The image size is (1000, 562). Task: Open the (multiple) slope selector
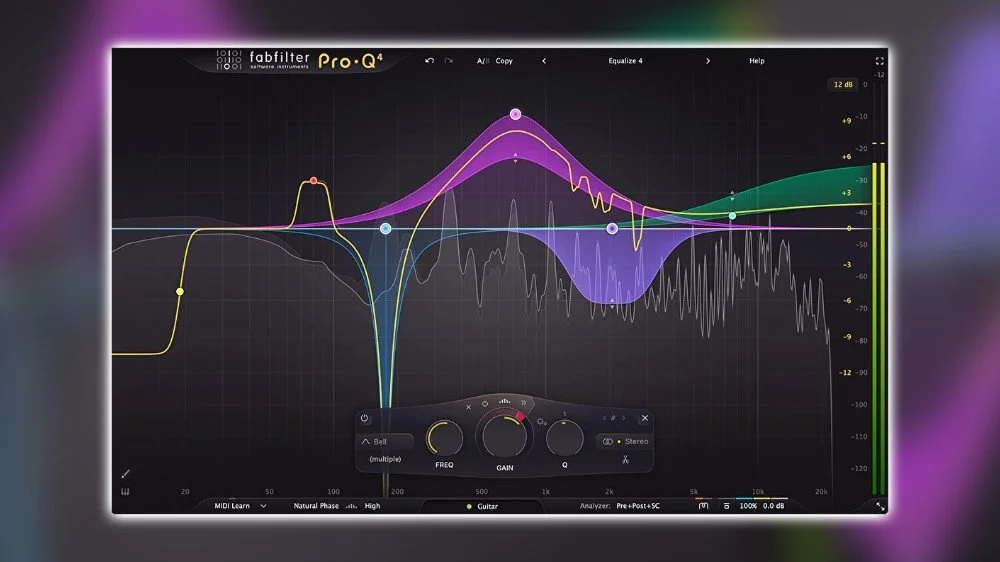click(385, 459)
